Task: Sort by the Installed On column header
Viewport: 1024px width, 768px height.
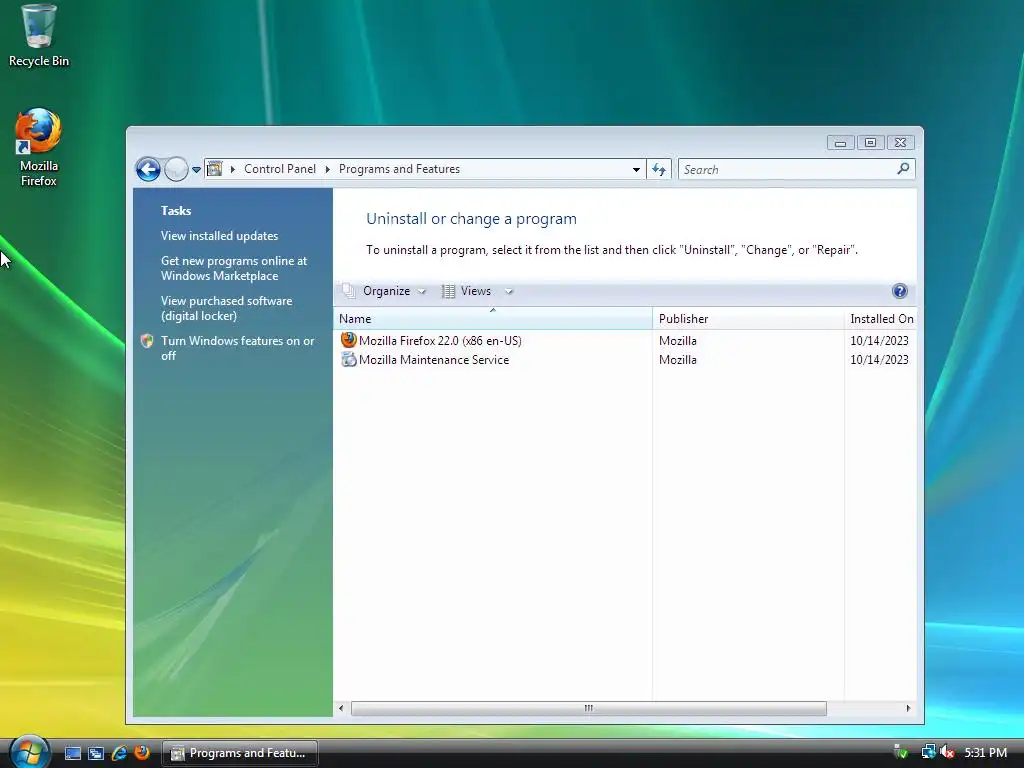Action: point(881,319)
